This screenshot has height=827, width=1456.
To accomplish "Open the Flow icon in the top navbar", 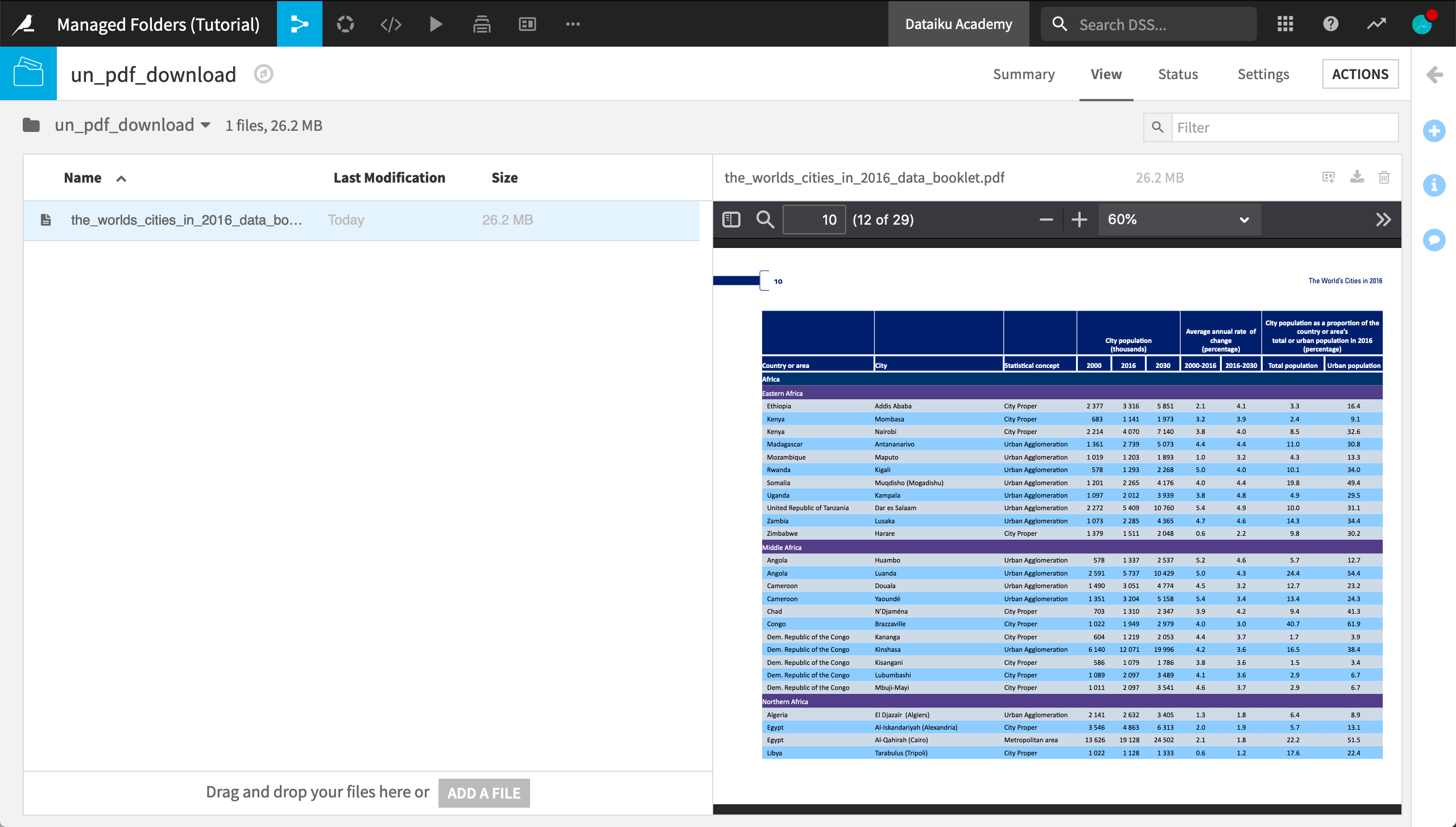I will pos(299,23).
